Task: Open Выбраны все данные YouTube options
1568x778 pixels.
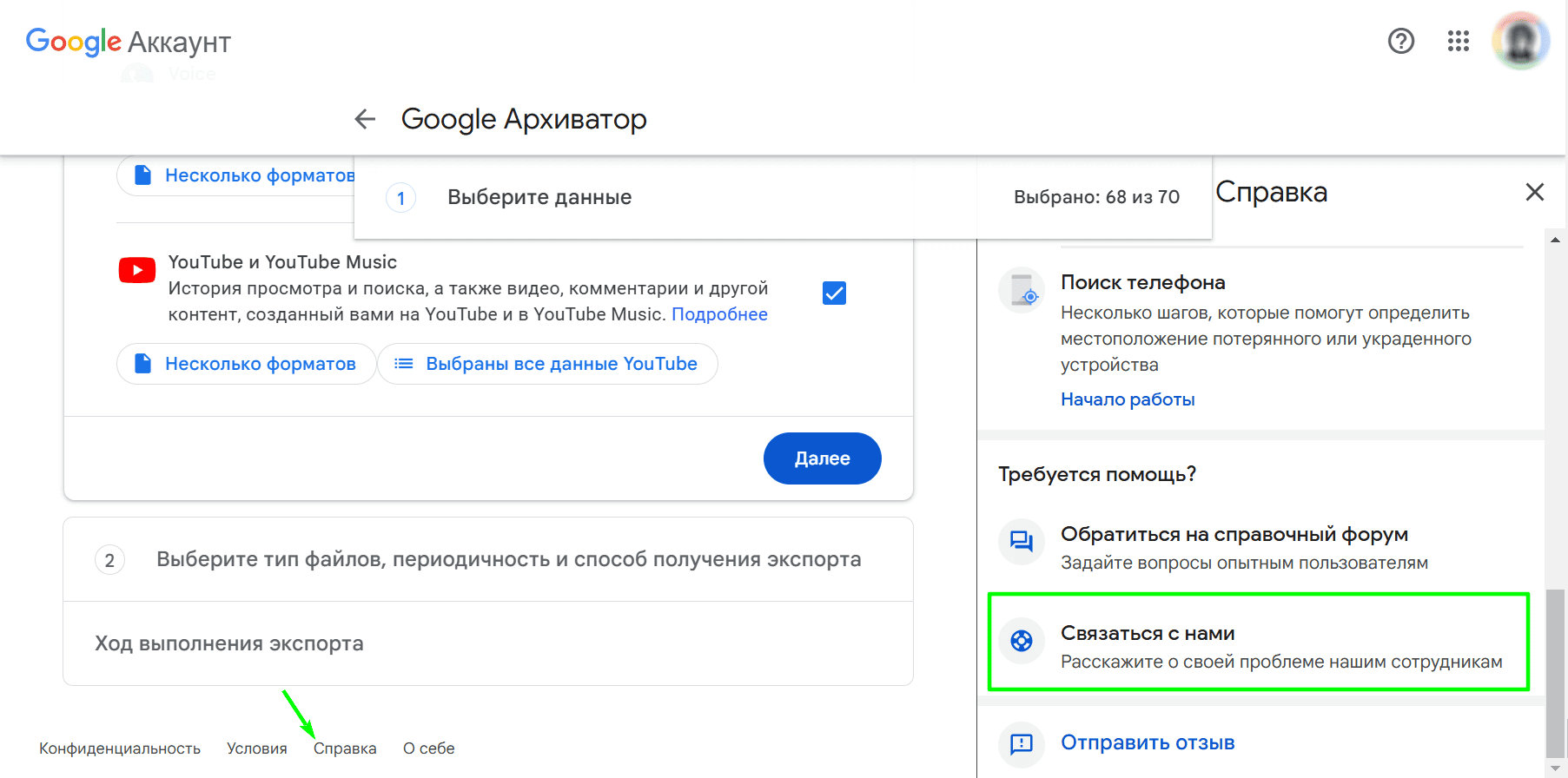Action: (x=547, y=364)
